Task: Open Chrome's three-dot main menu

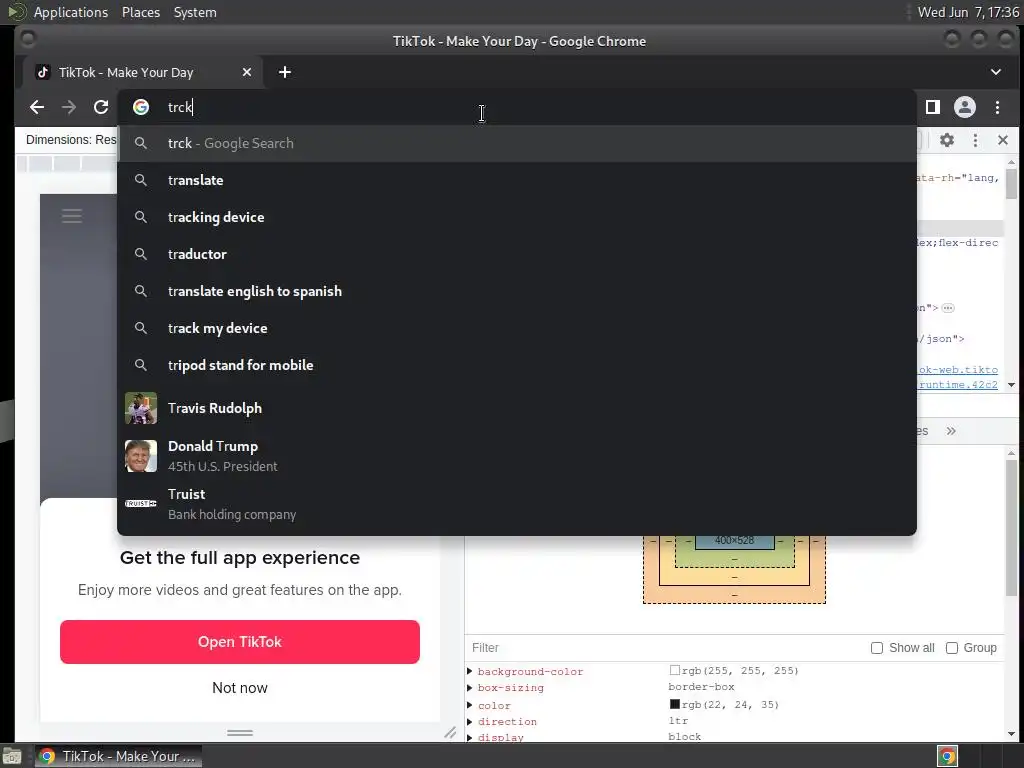Action: 997,107
